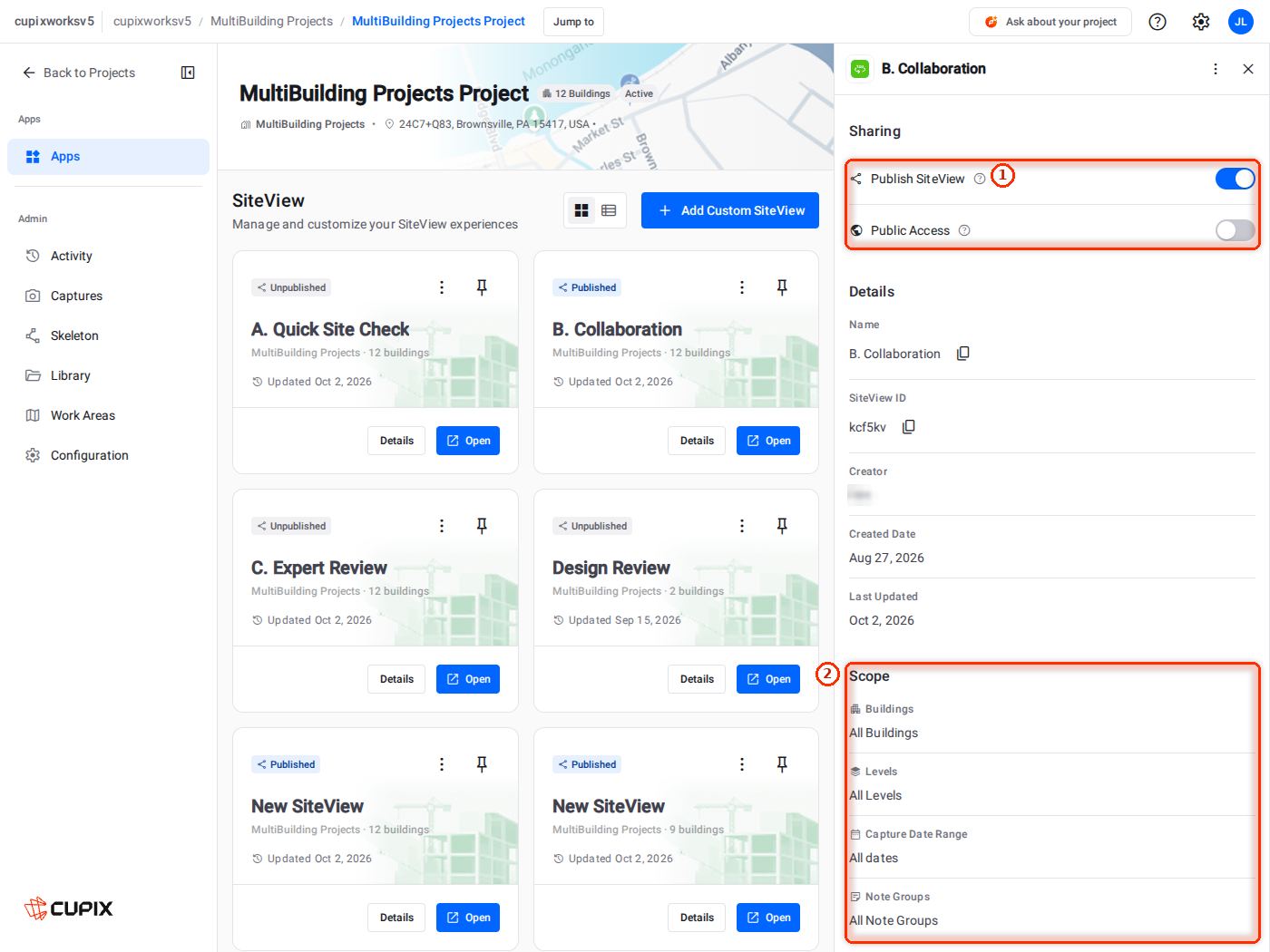The width and height of the screenshot is (1270, 952).
Task: Click the 12 Buildings badge in header
Action: [x=576, y=93]
